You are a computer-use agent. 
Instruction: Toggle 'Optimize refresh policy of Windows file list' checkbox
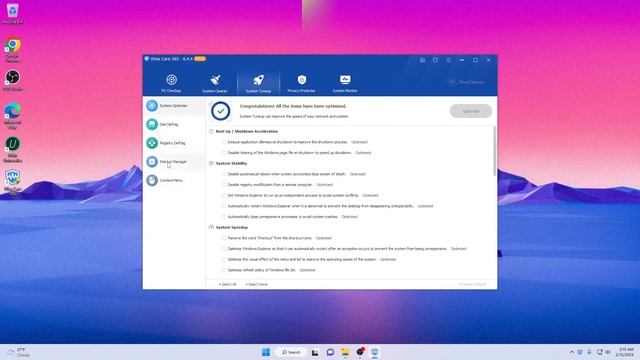224,270
